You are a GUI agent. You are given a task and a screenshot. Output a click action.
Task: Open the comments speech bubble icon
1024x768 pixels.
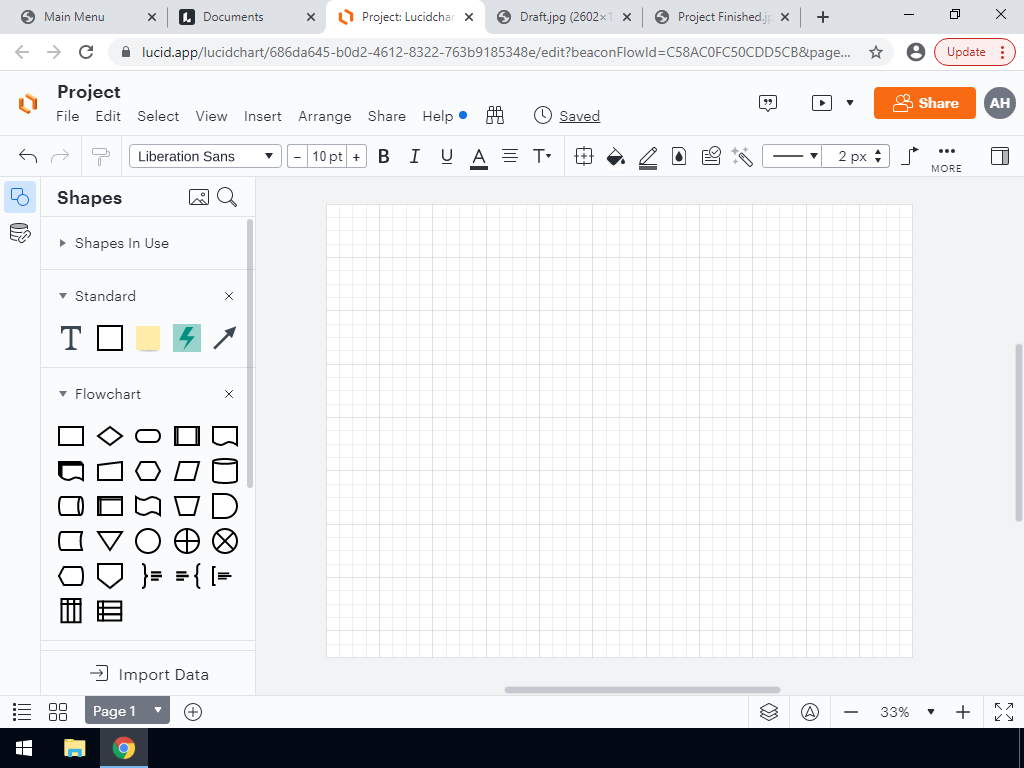[x=768, y=103]
